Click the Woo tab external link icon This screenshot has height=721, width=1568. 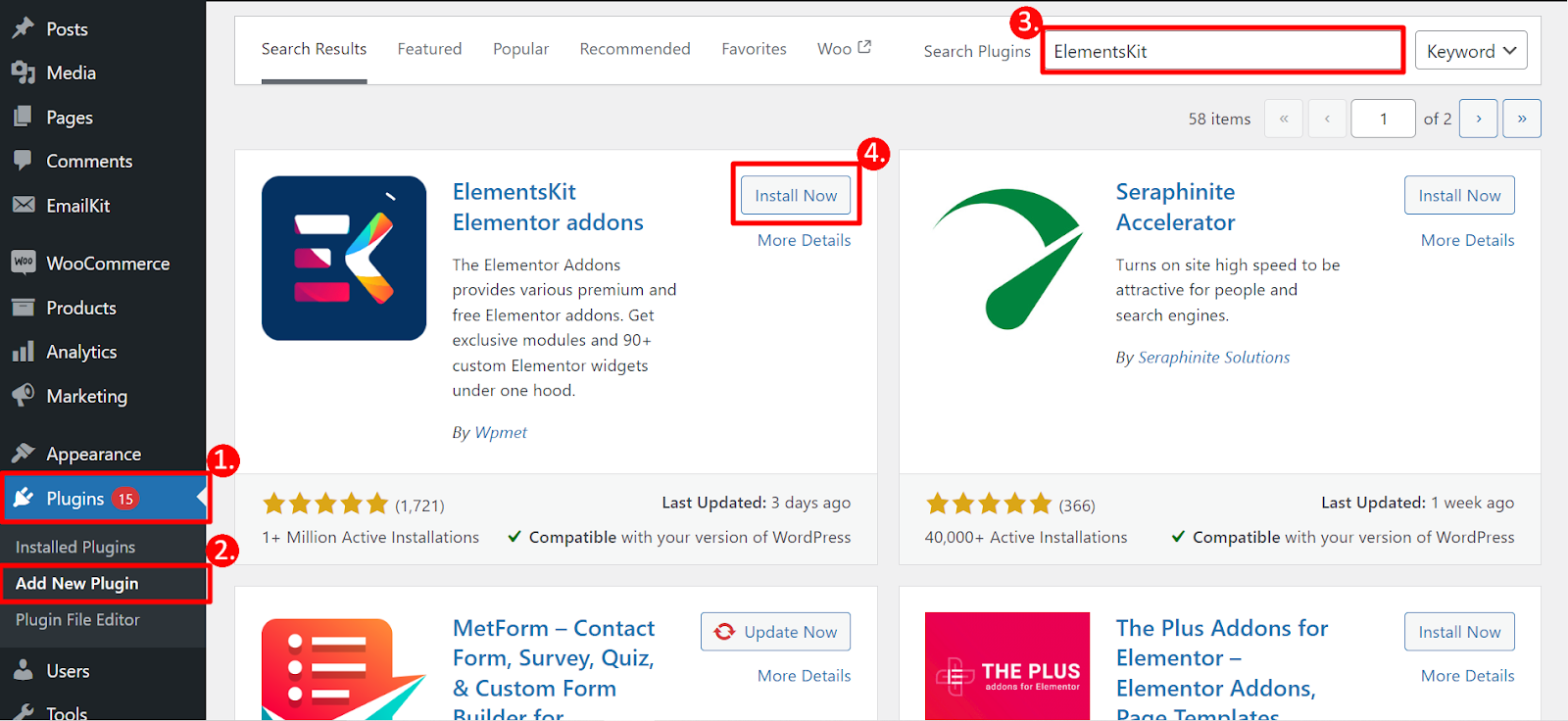point(864,47)
